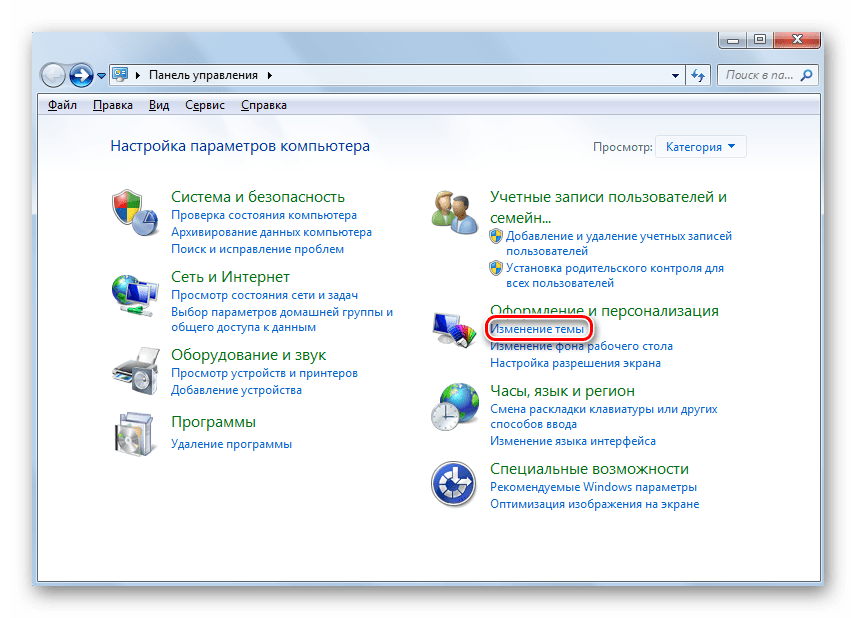Open the Настройка разрешения экрана link
The height and width of the screenshot is (618, 856).
[x=575, y=363]
